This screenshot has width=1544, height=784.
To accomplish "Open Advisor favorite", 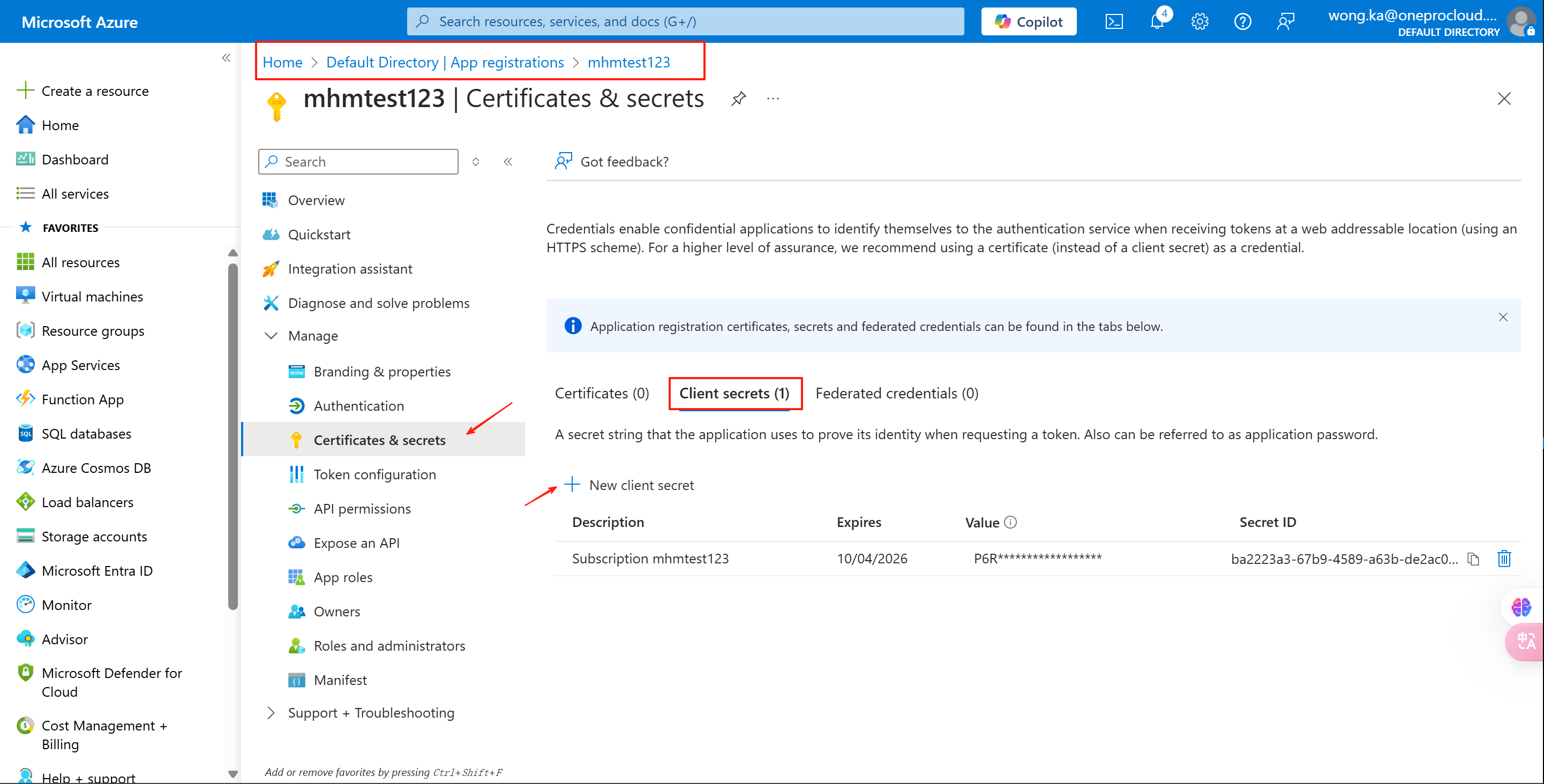I will 52,639.
